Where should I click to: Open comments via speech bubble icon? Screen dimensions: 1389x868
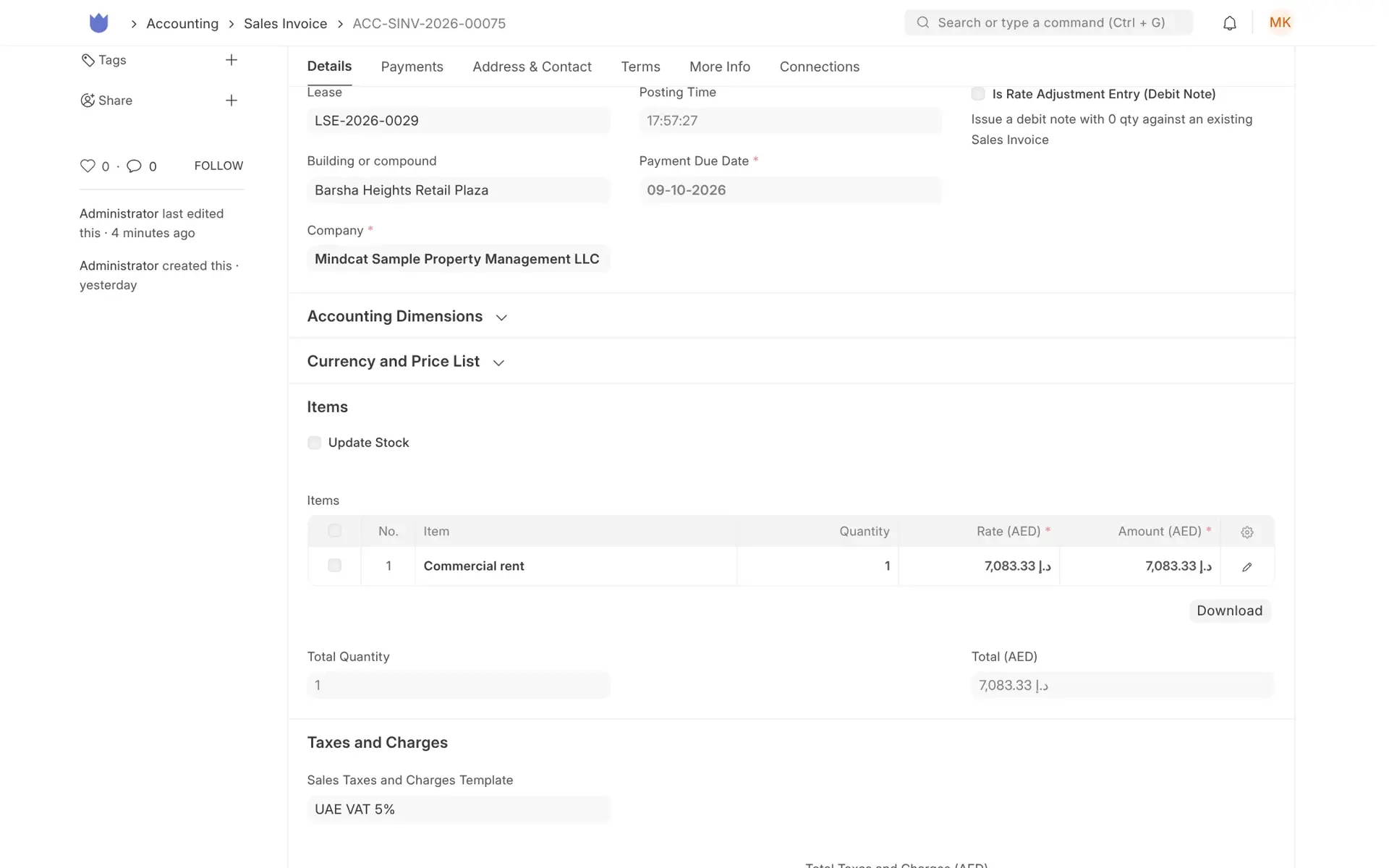click(134, 166)
